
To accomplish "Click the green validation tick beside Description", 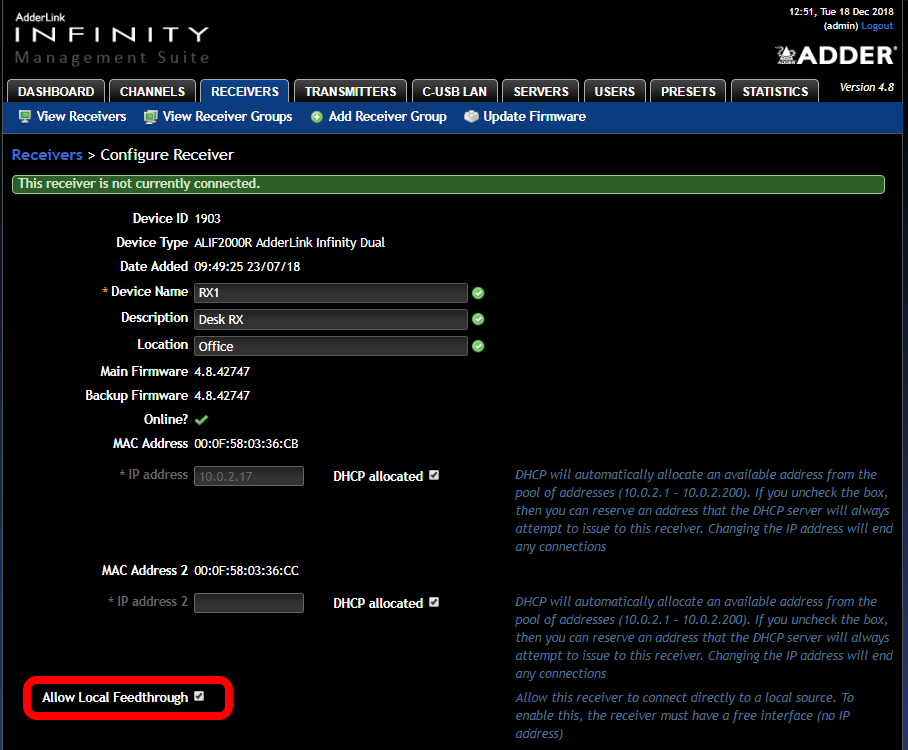I will (x=478, y=319).
